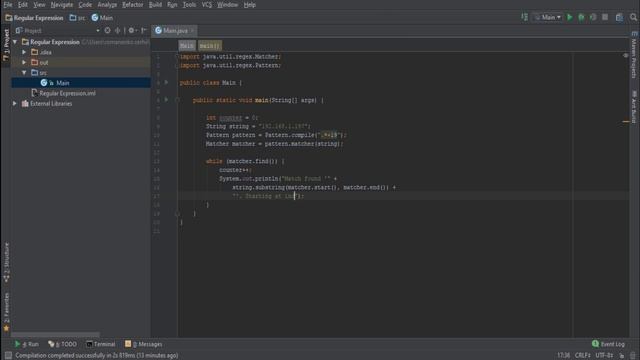Open the File menu

point(8,5)
